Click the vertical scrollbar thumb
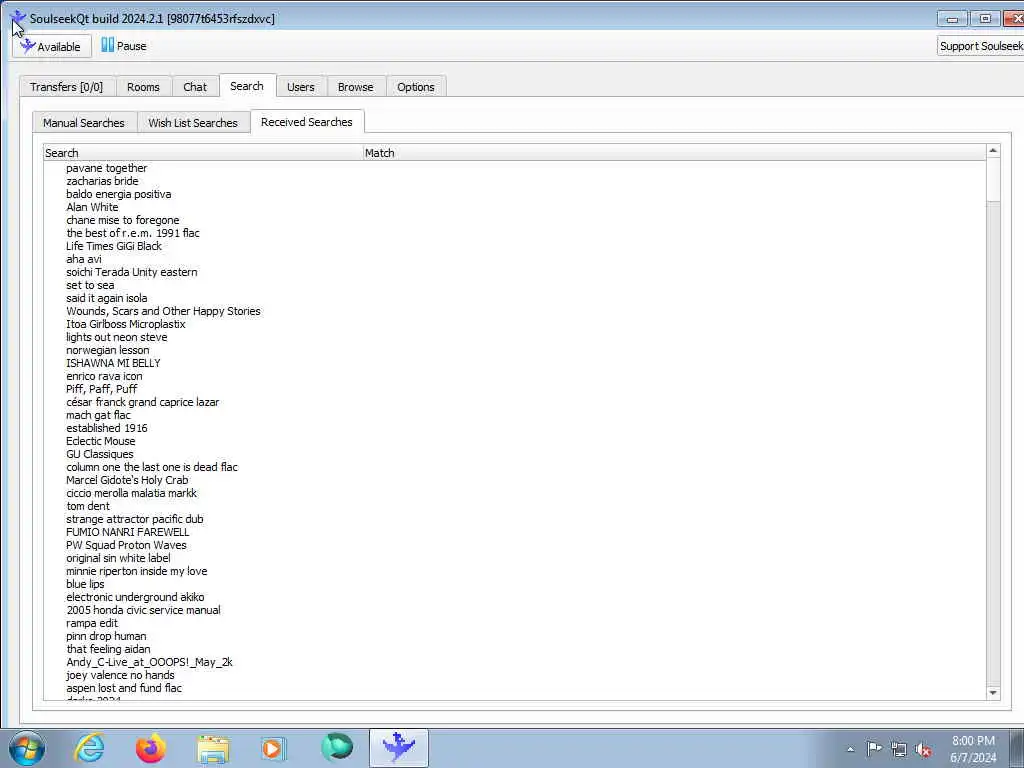The height and width of the screenshot is (768, 1024). (993, 180)
